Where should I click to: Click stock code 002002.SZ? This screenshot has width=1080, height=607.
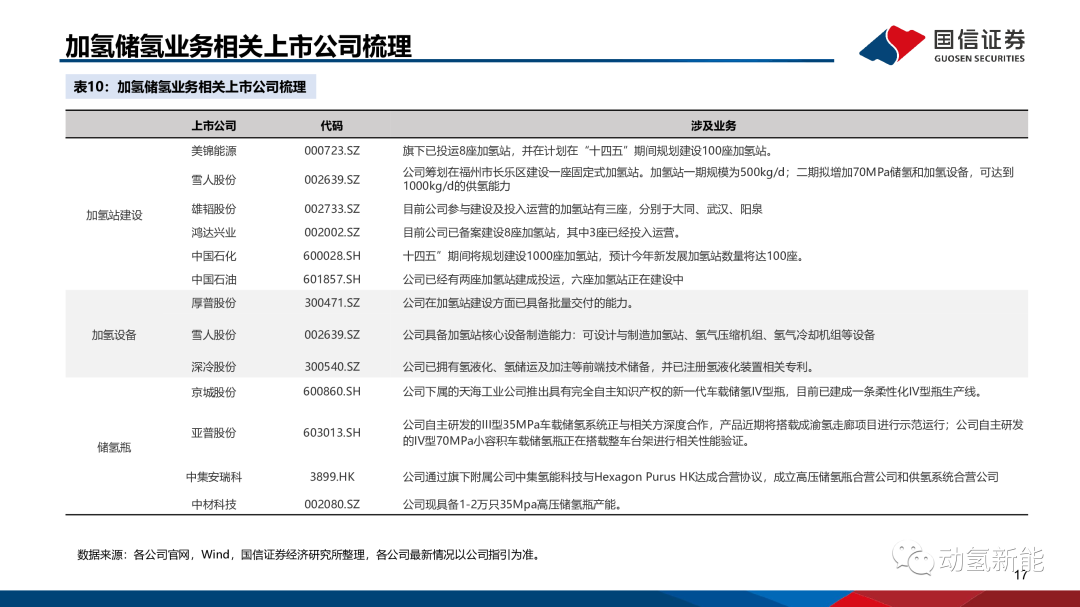pos(332,233)
